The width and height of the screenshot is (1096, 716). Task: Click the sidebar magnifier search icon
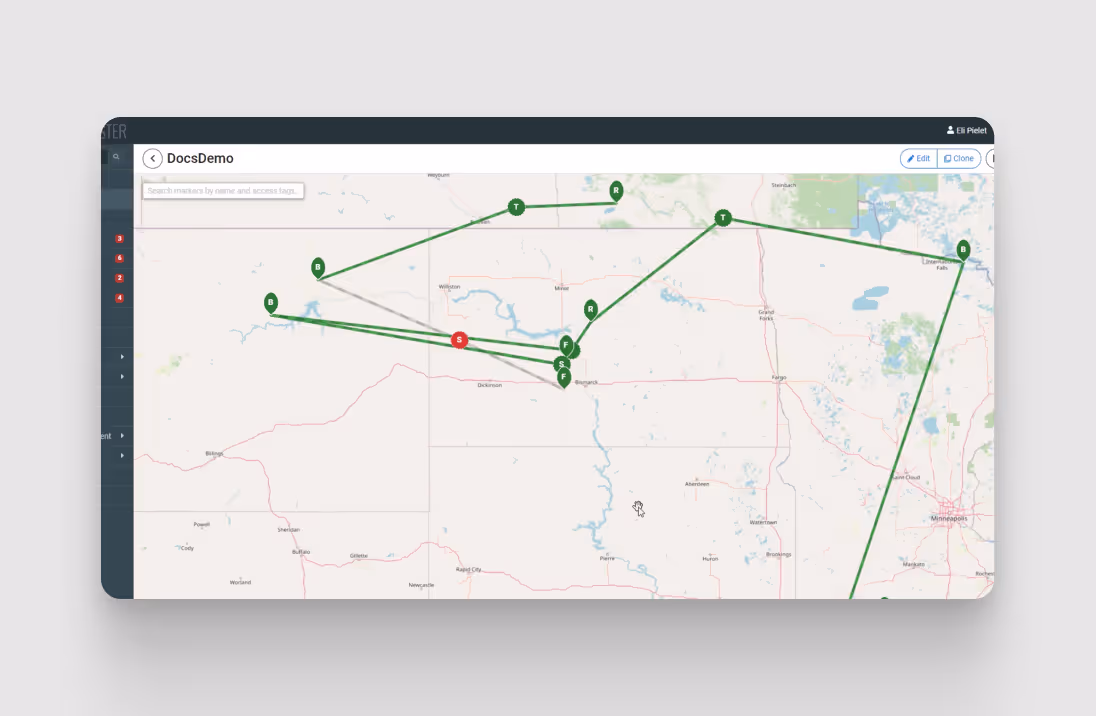click(116, 157)
